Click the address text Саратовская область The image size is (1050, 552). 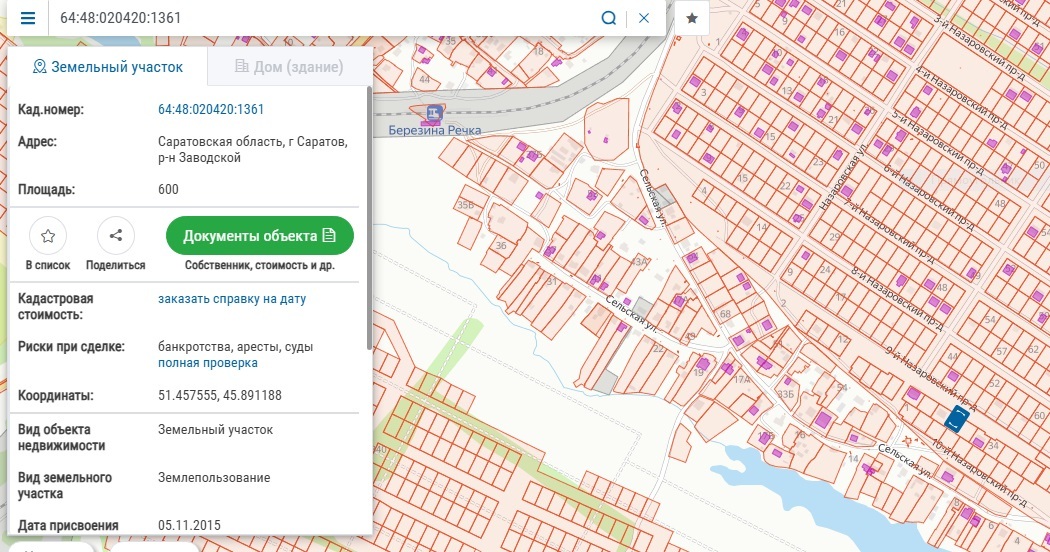[220, 142]
